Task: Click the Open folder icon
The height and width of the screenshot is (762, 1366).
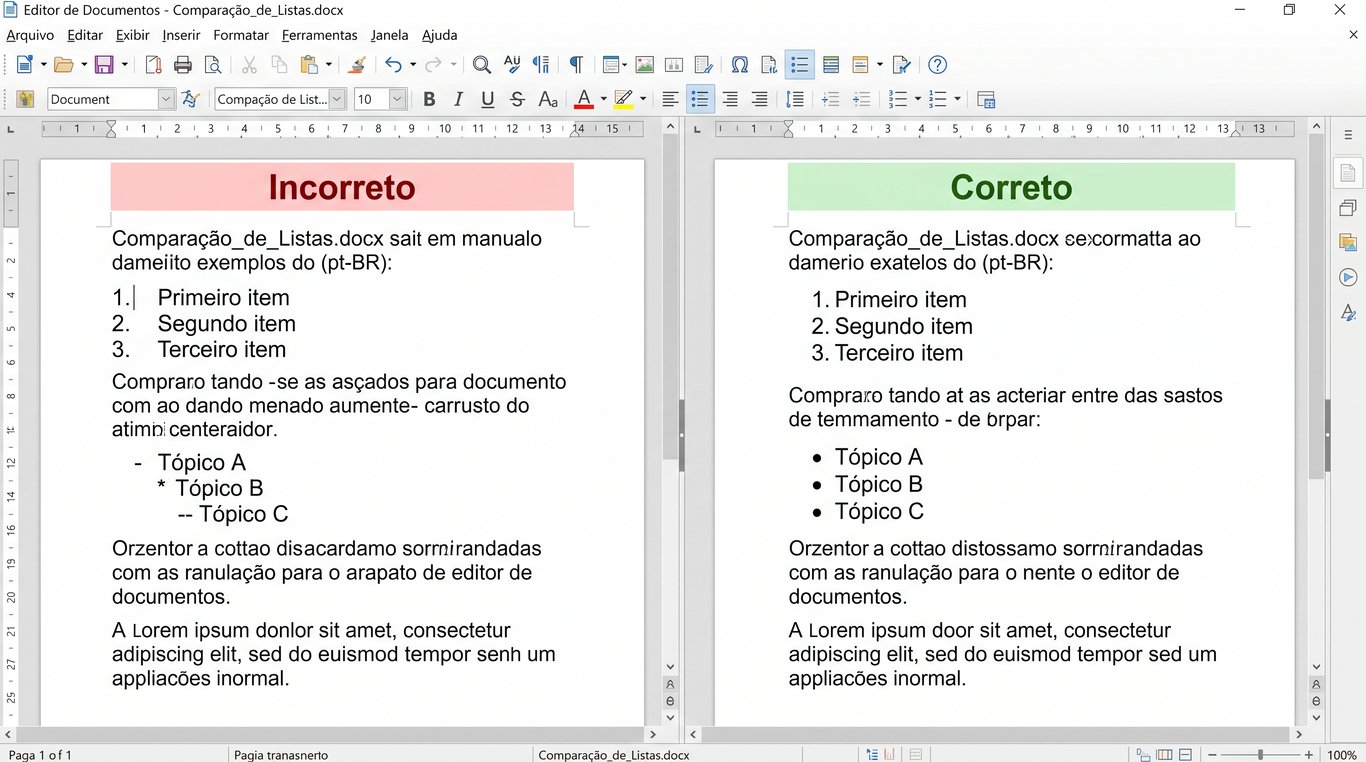Action: [63, 65]
